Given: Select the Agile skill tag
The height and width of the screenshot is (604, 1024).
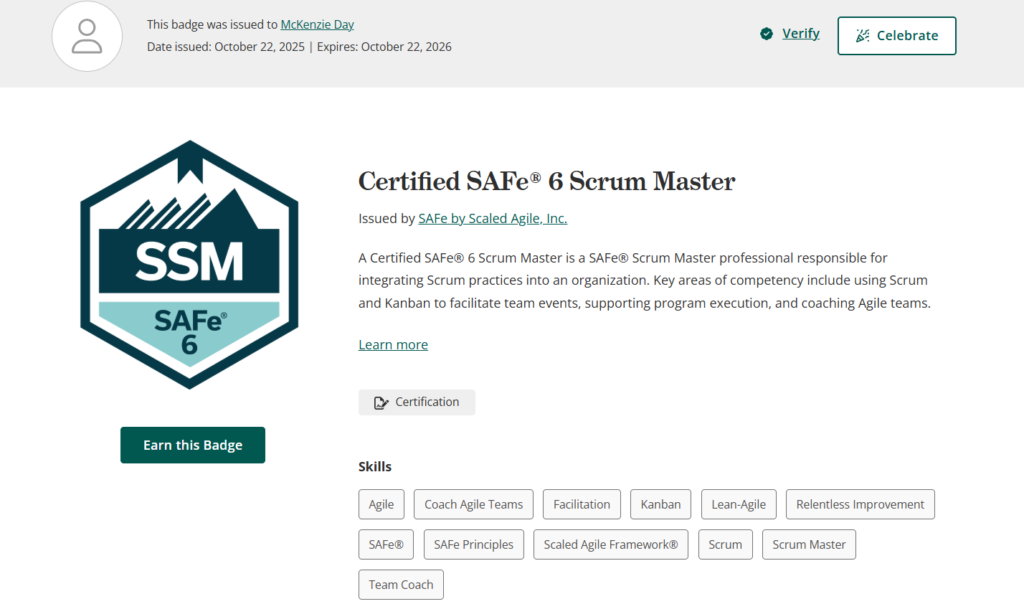Looking at the screenshot, I should 381,505.
